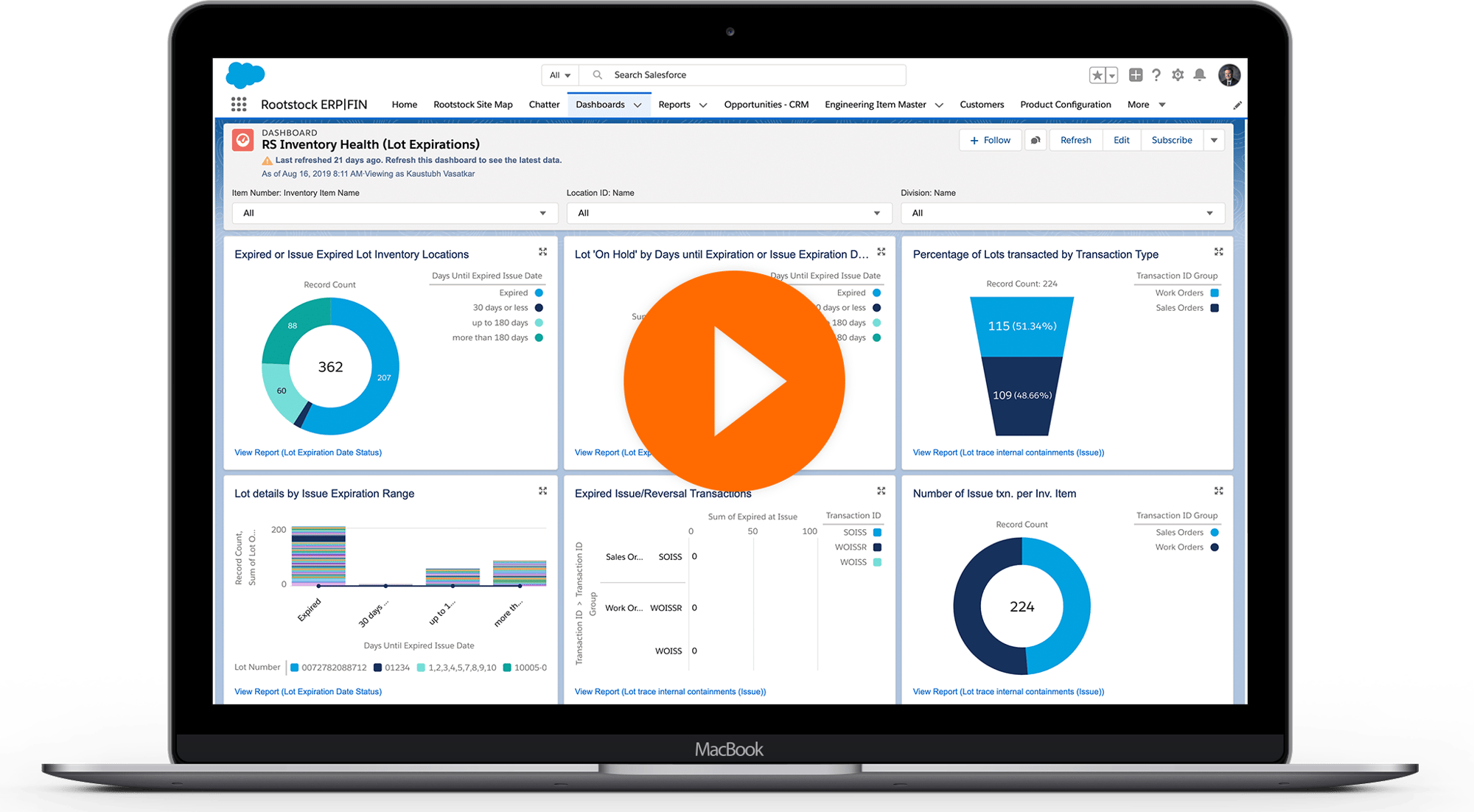
Task: Open the dashboard feed chat icon
Action: coord(1035,139)
